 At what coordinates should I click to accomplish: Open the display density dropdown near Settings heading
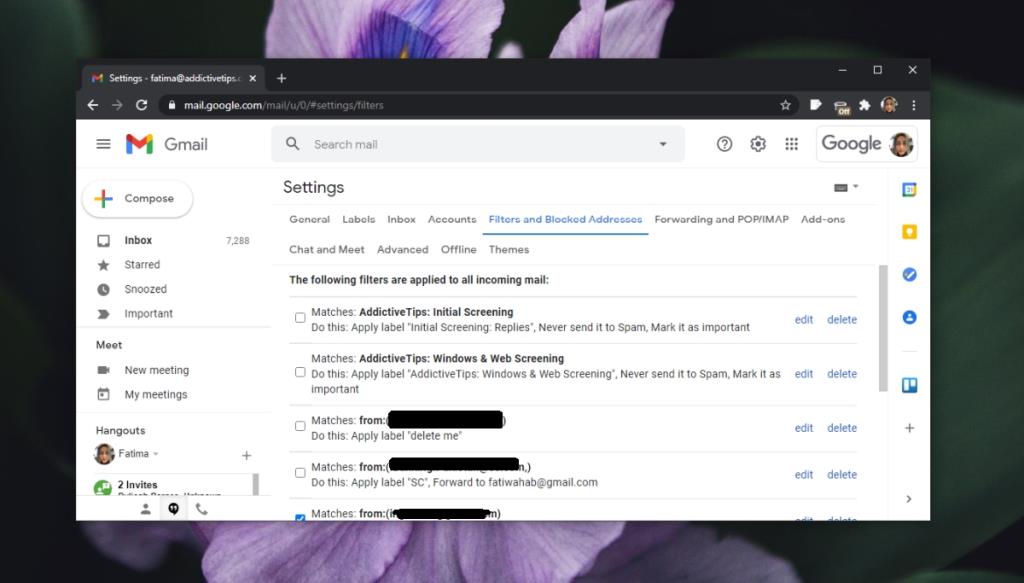[x=845, y=187]
